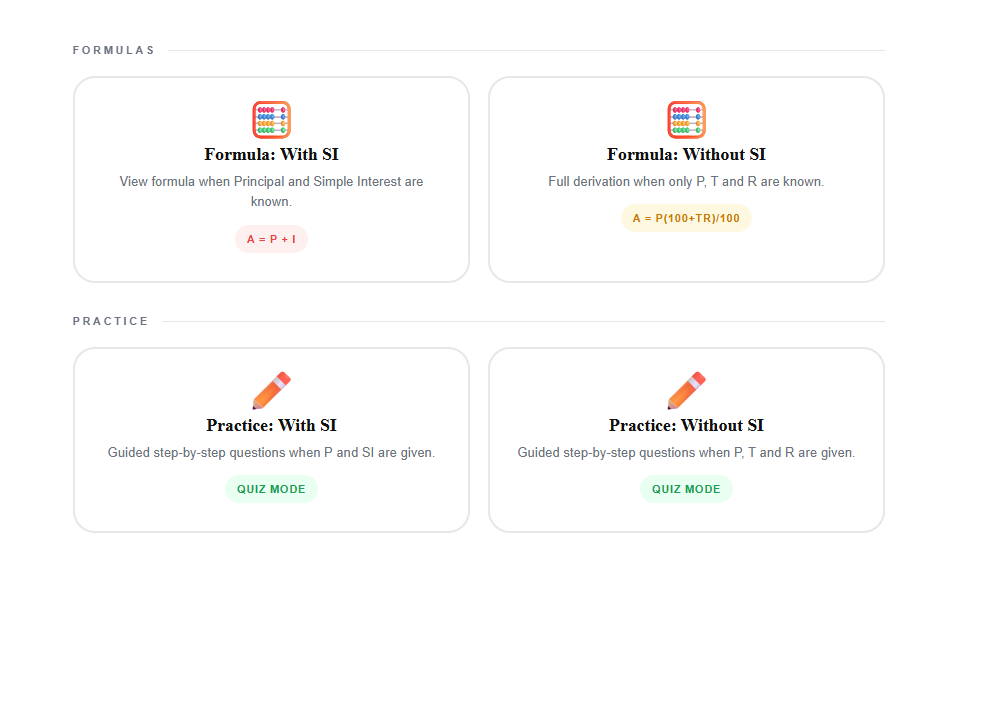The image size is (1004, 707).
Task: Click the abacus icon above Formula: Without SI
Action: point(686,120)
